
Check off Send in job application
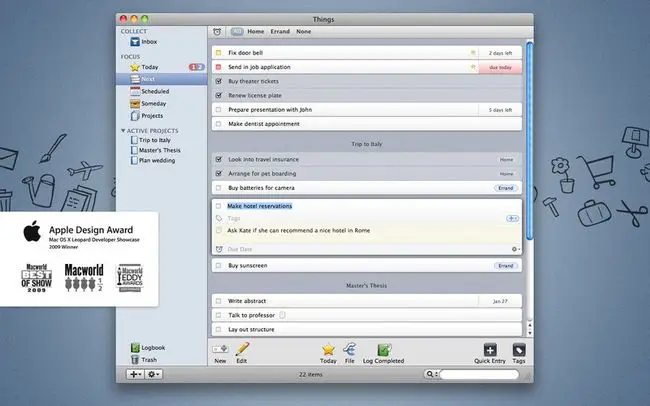[218, 67]
